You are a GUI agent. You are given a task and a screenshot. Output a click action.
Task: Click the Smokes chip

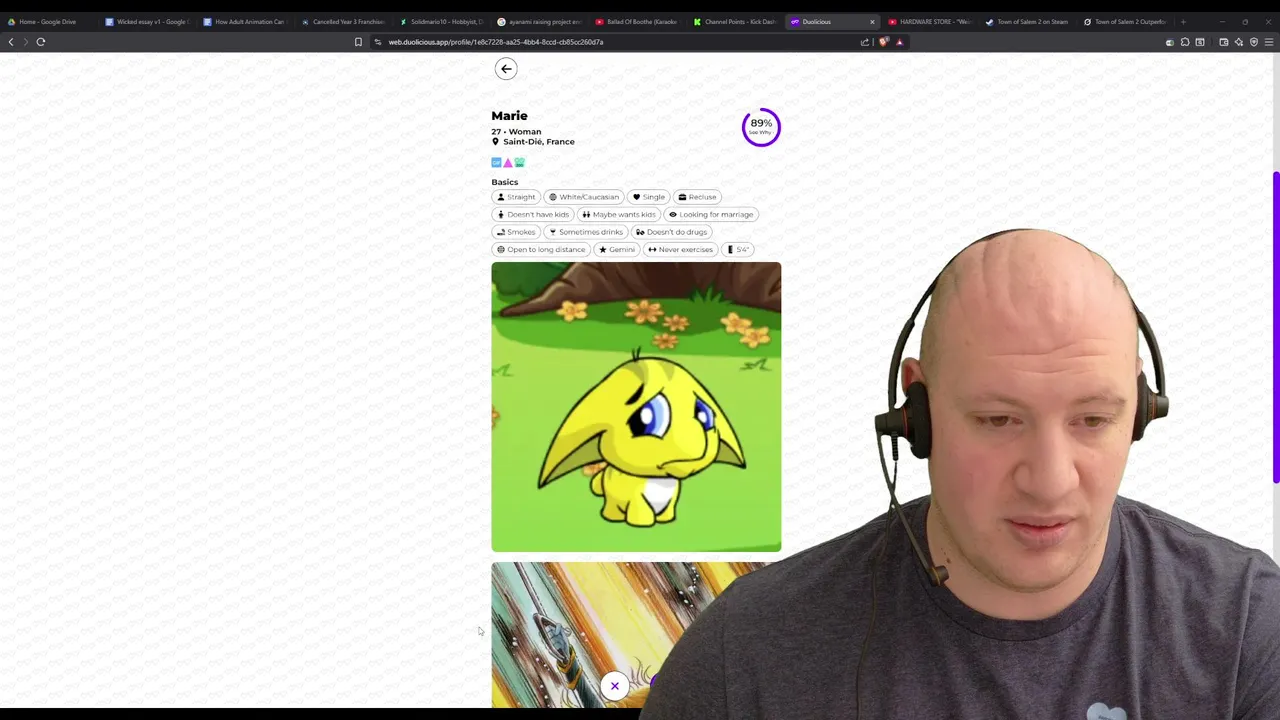coord(516,232)
